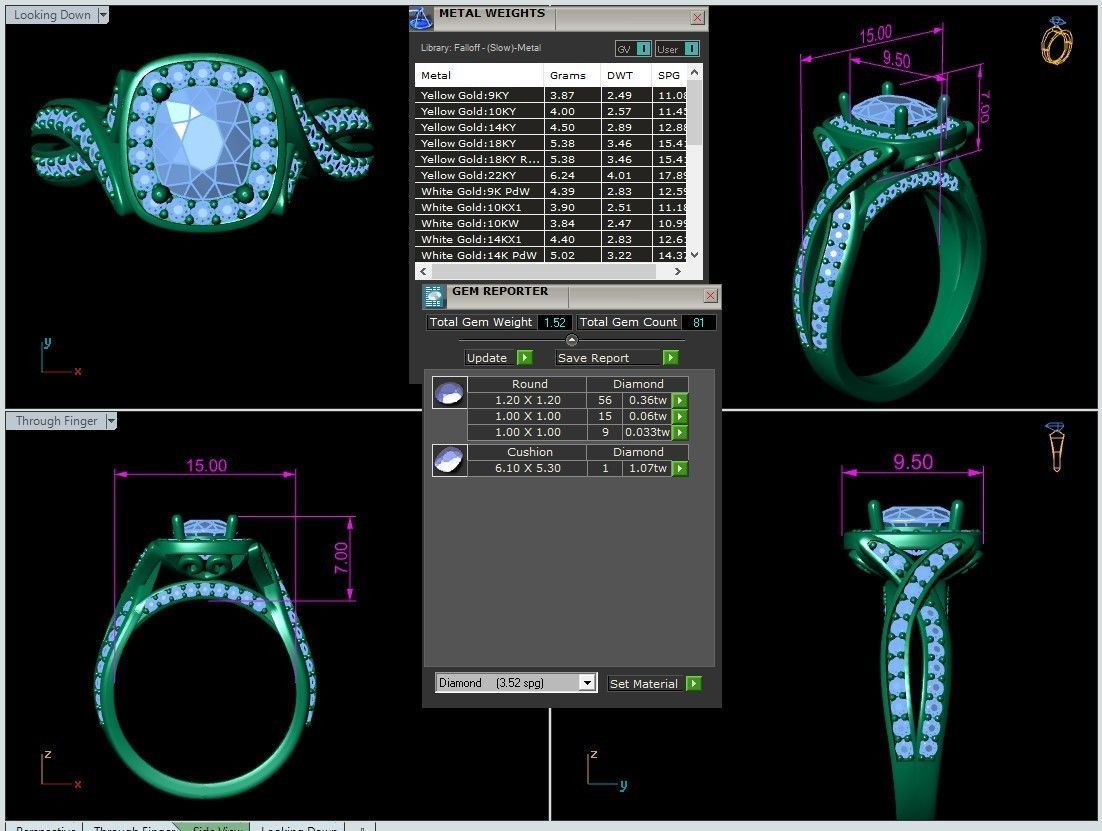The image size is (1102, 831).
Task: Click the 0.36tw weight cell
Action: point(647,400)
